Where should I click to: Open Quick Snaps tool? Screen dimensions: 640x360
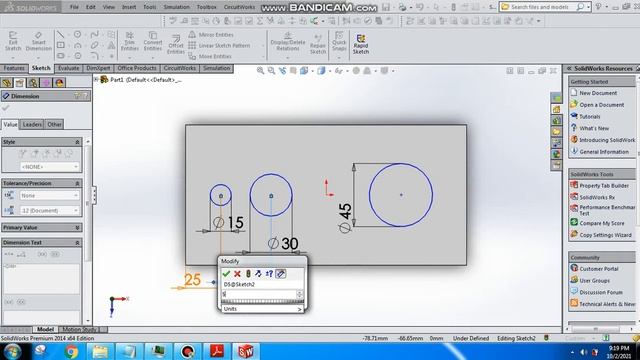point(339,41)
